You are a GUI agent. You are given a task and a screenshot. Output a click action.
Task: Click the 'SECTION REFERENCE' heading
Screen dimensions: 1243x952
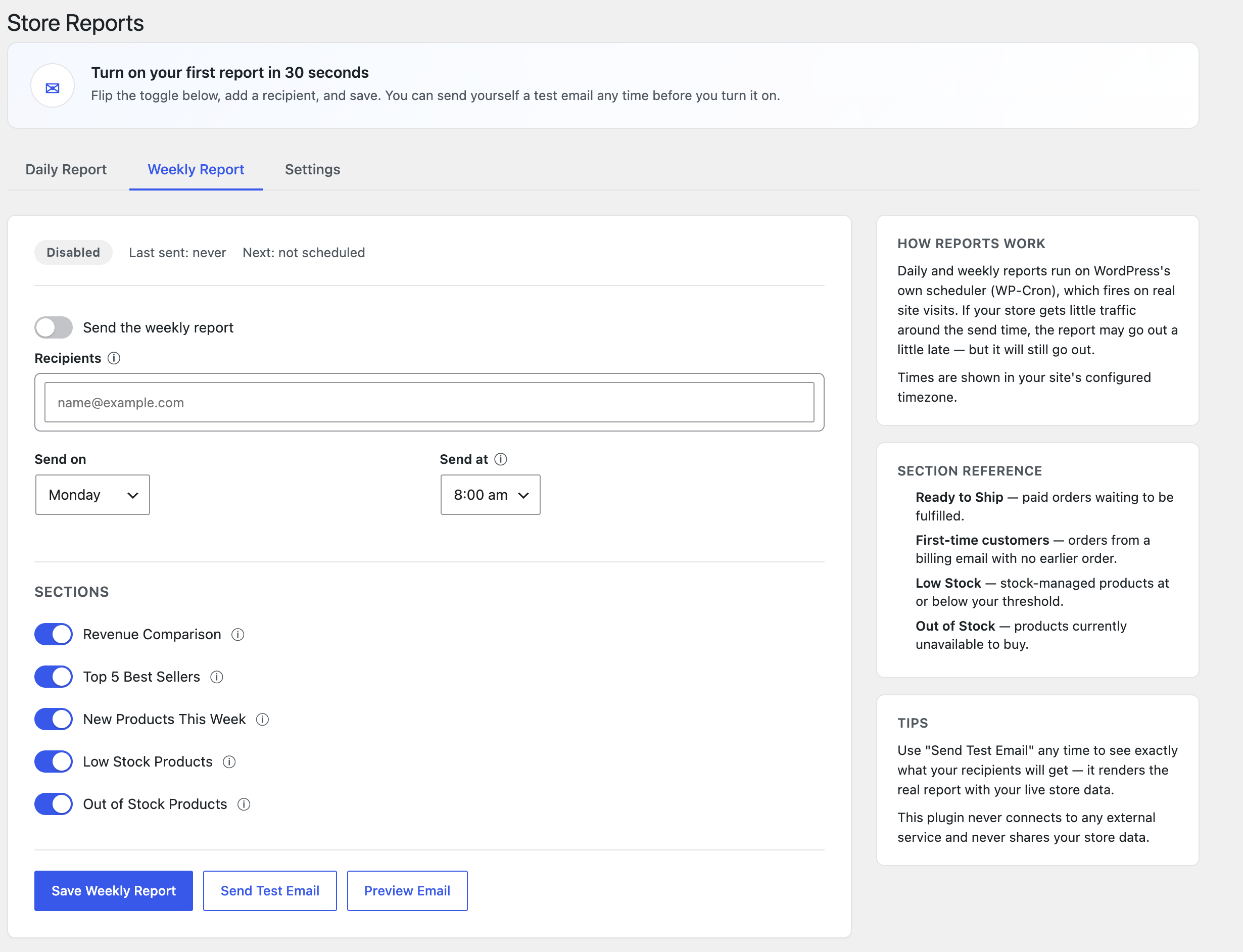[970, 471]
